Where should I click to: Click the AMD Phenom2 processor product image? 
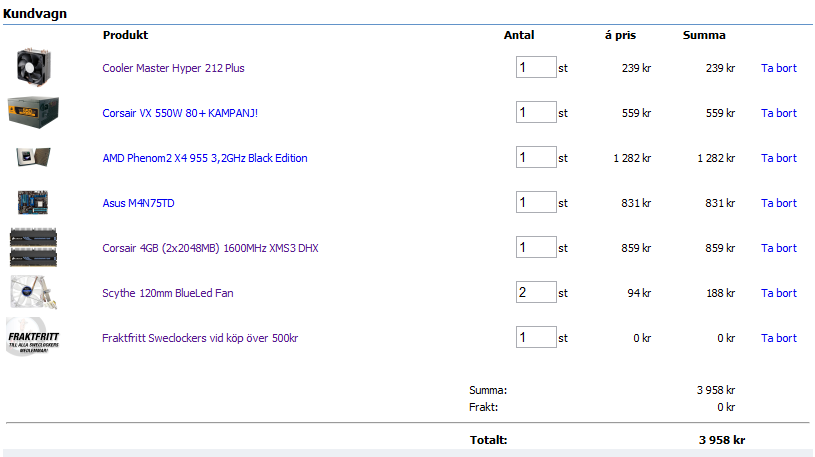click(x=32, y=157)
